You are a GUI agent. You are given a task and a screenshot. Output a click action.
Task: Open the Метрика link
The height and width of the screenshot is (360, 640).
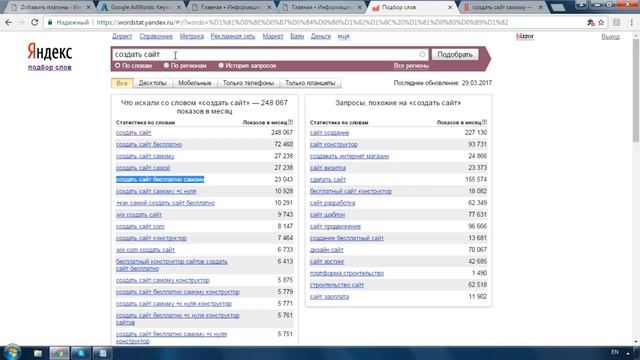click(191, 36)
